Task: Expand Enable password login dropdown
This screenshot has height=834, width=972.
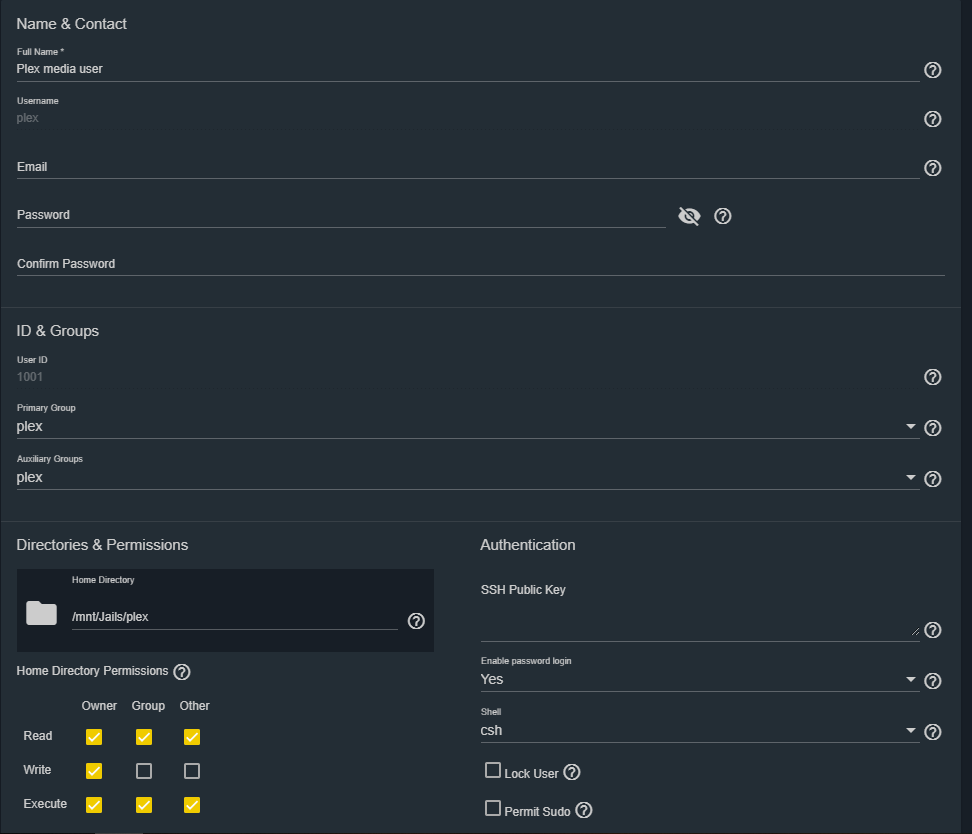Action: tap(699, 680)
